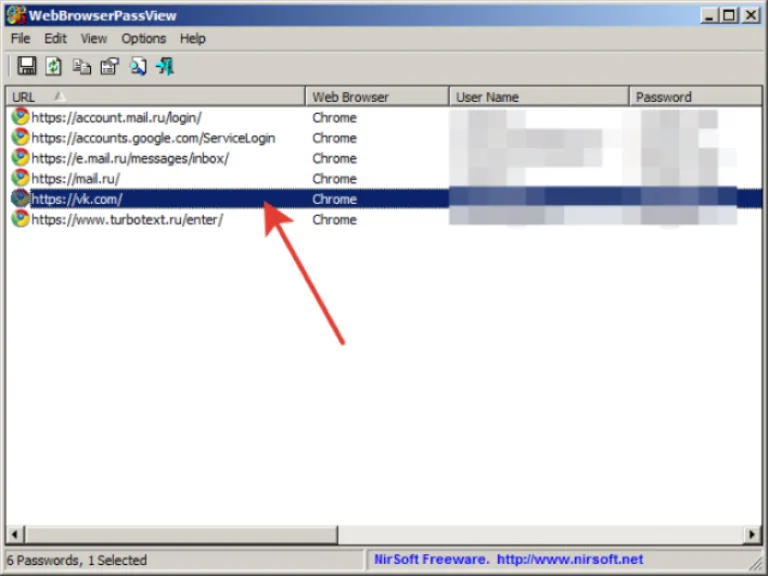
Task: Click Chrome icon of selected vk.com row
Action: pyautogui.click(x=20, y=198)
